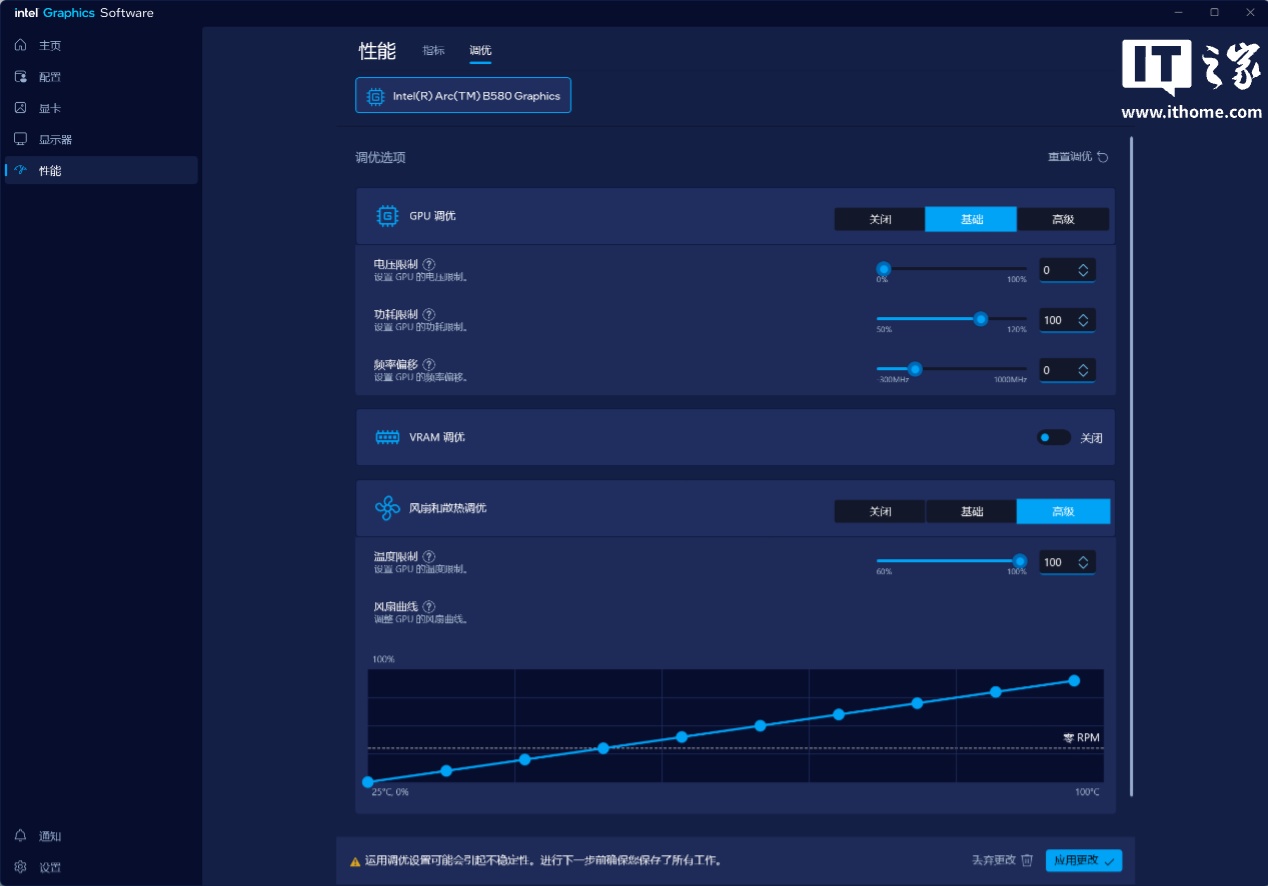Open 设置 gear icon at bottom left
The height and width of the screenshot is (886, 1268).
(x=20, y=867)
